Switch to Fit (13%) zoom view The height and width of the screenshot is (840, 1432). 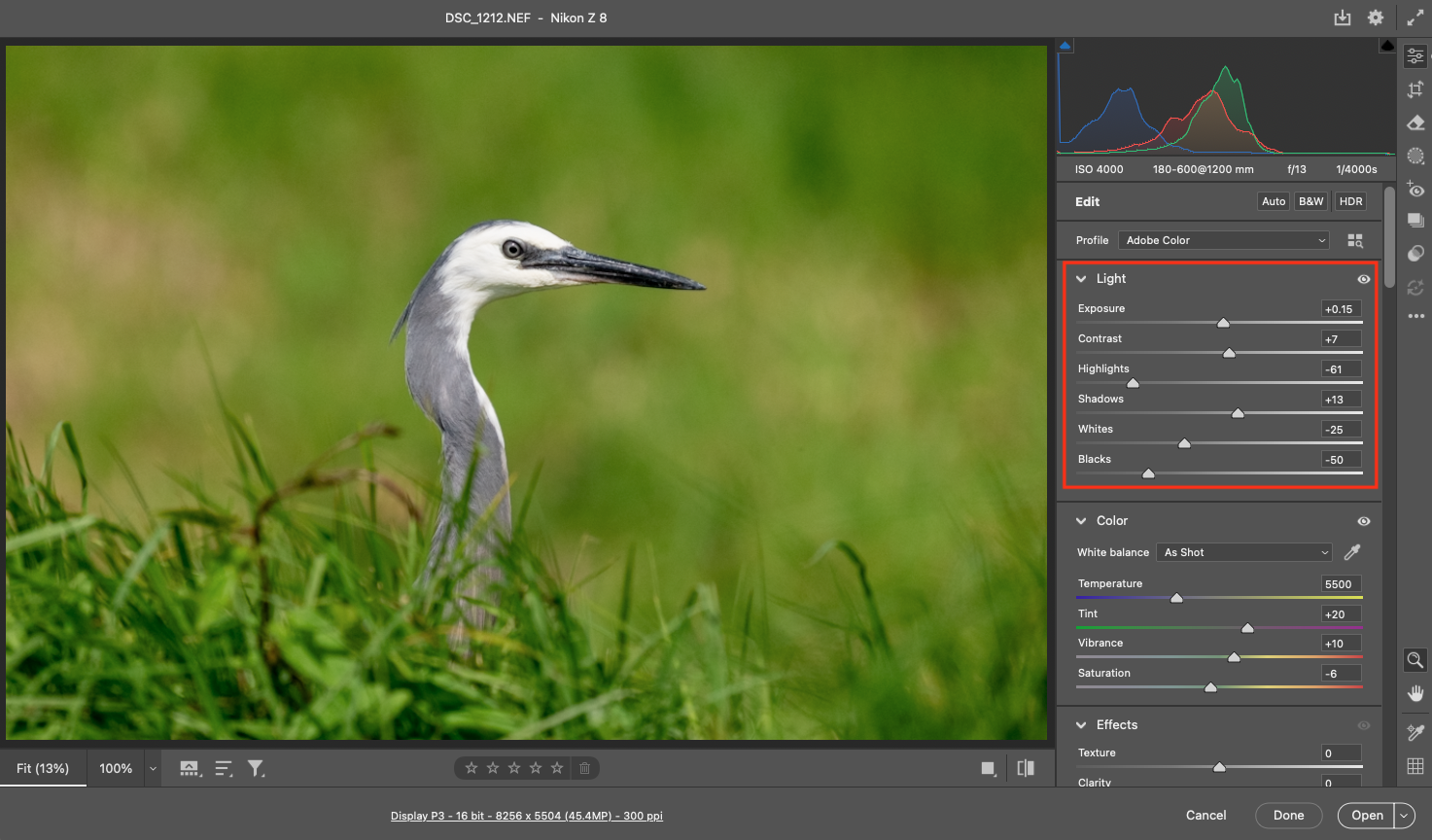tap(43, 768)
